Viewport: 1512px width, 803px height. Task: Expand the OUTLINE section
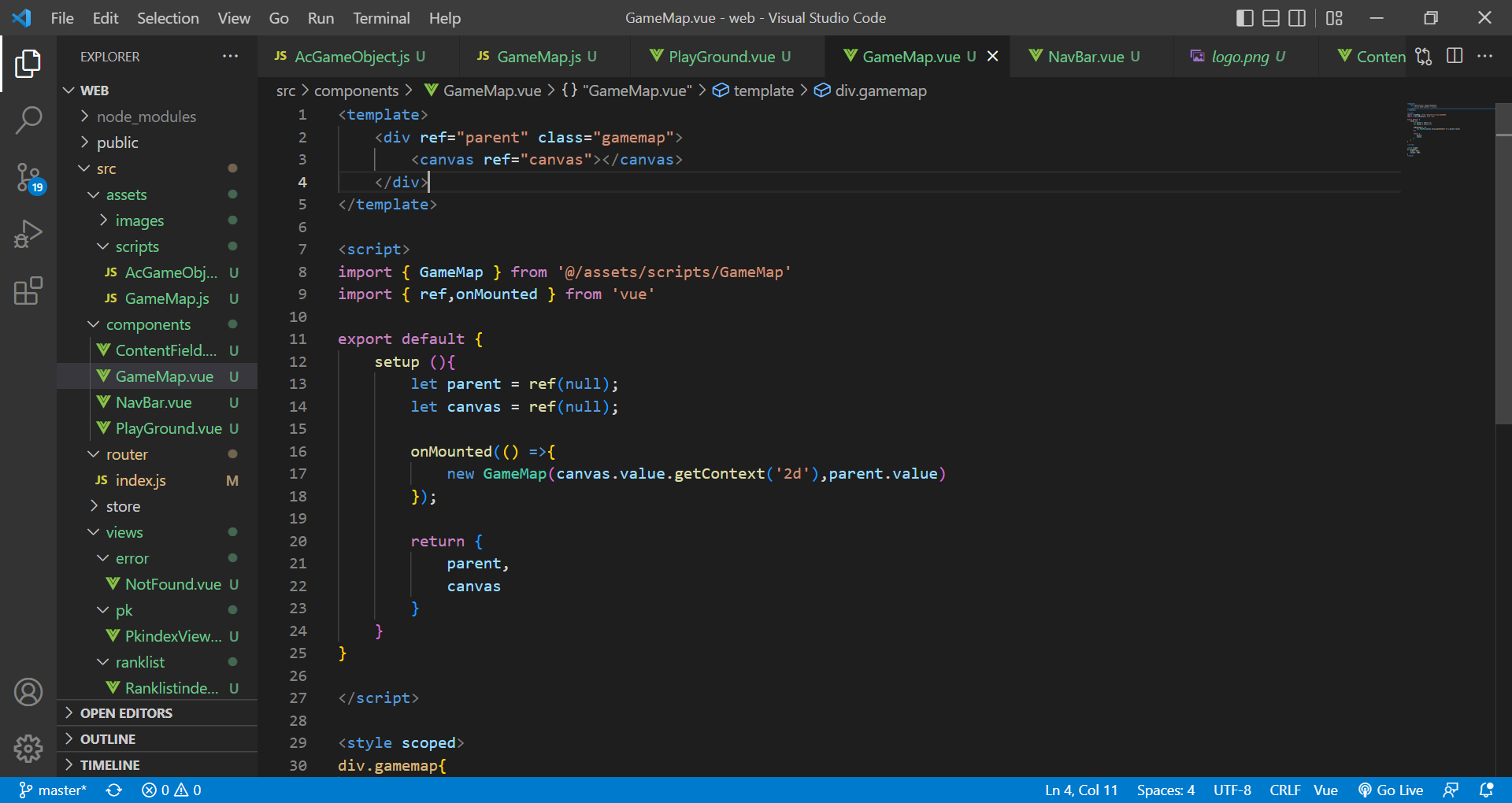click(x=157, y=739)
